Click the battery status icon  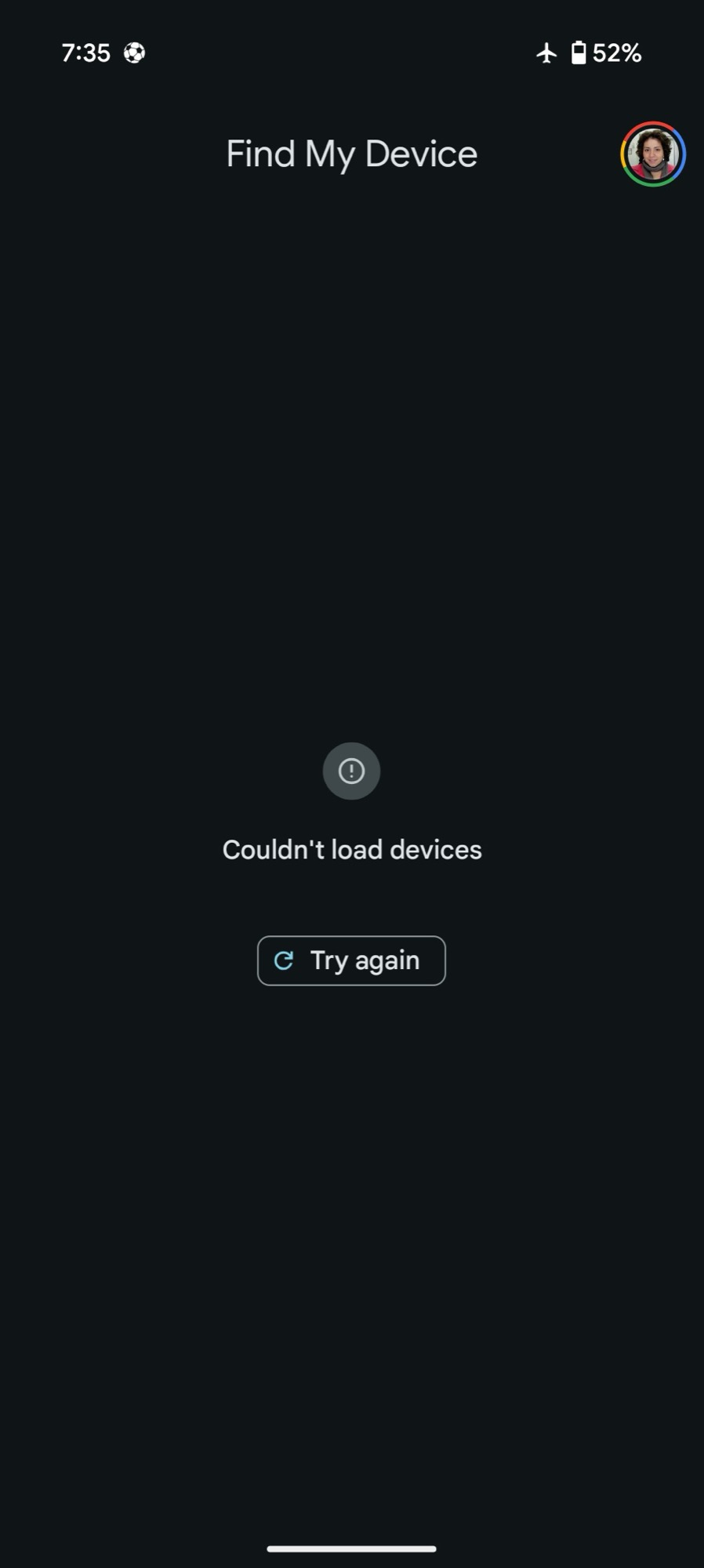tap(579, 53)
